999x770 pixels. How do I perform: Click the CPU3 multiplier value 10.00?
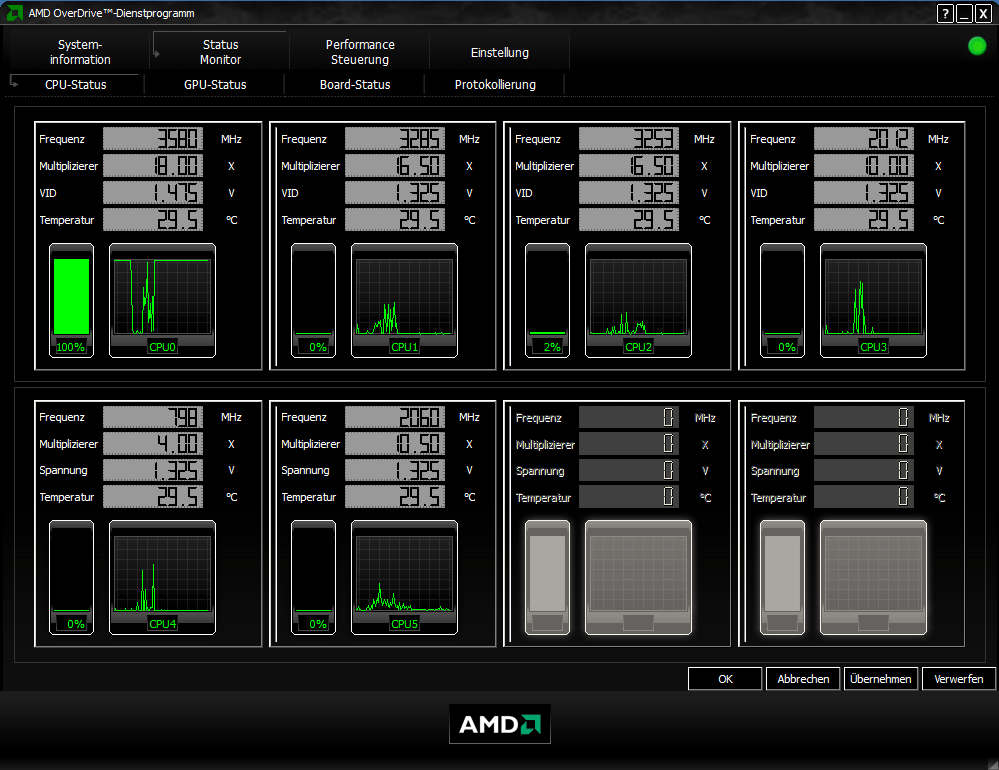(x=864, y=166)
